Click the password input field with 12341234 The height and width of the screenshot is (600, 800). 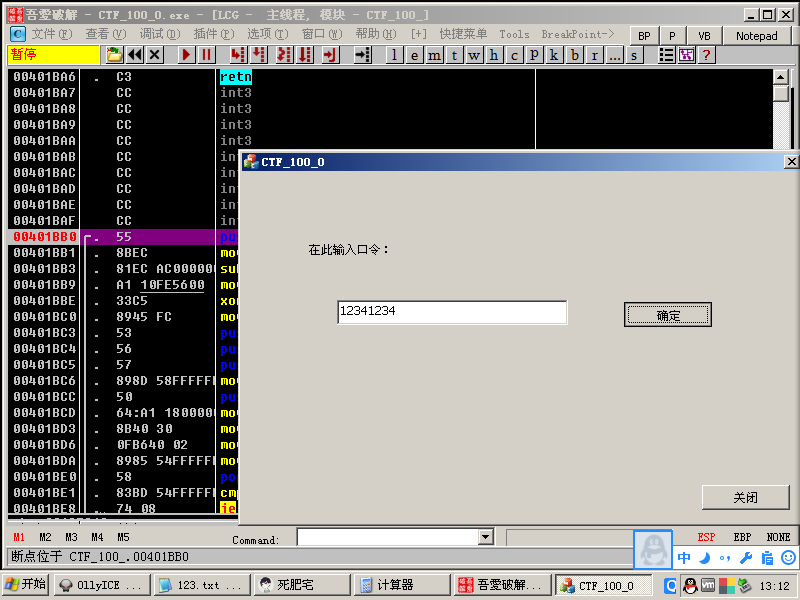(x=451, y=312)
